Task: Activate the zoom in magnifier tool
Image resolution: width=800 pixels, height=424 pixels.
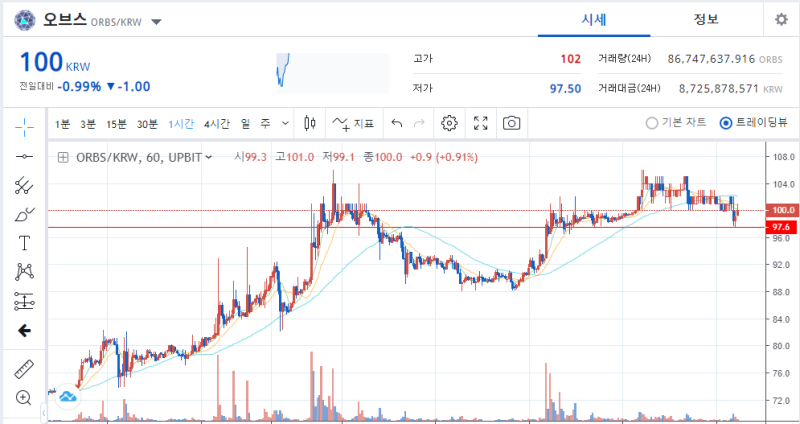Action: 24,397
